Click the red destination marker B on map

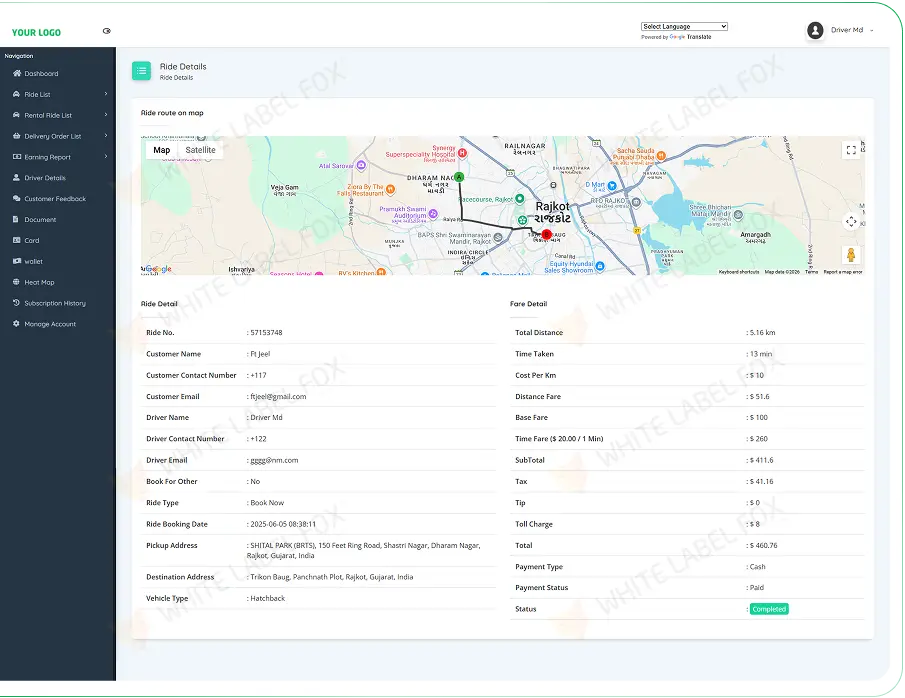click(x=547, y=234)
